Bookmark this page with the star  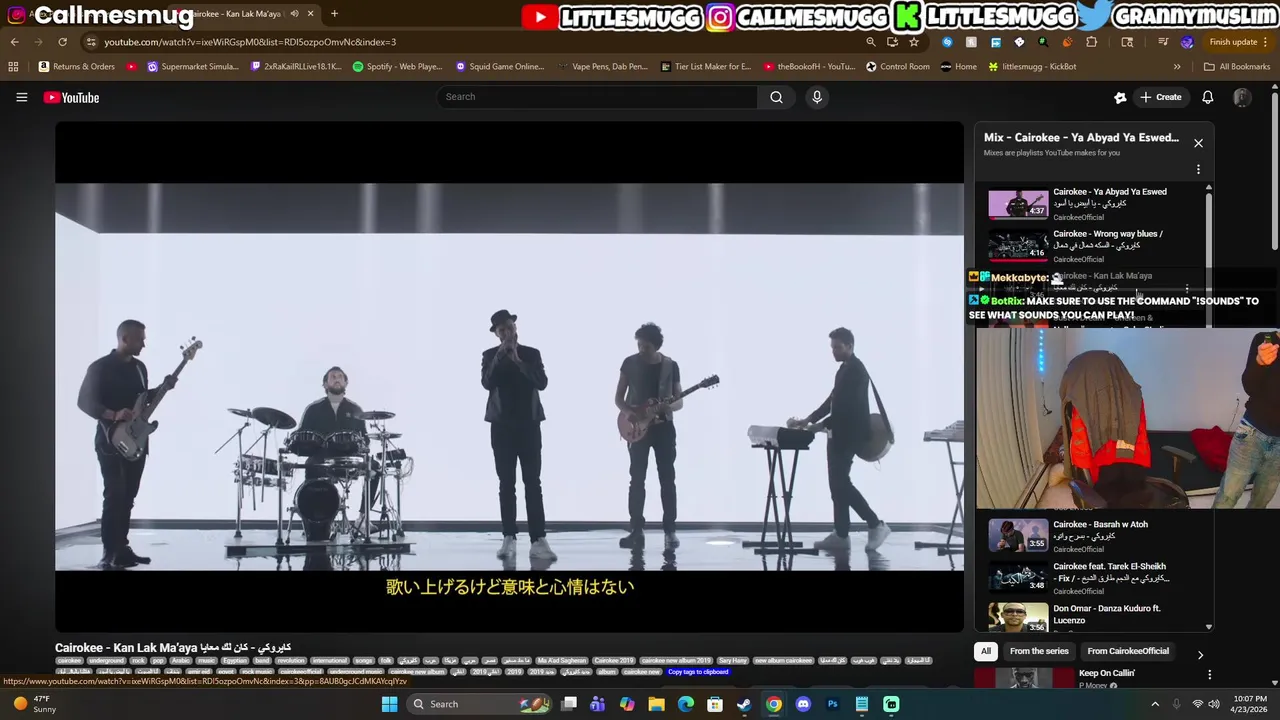pos(913,42)
